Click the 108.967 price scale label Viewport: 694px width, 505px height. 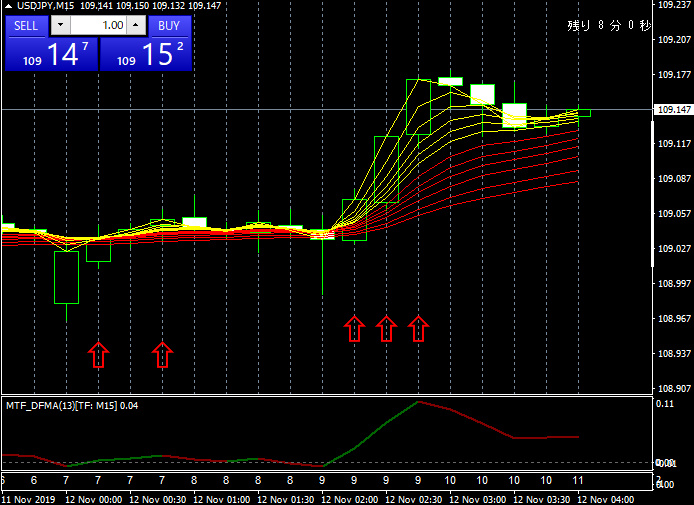674,318
